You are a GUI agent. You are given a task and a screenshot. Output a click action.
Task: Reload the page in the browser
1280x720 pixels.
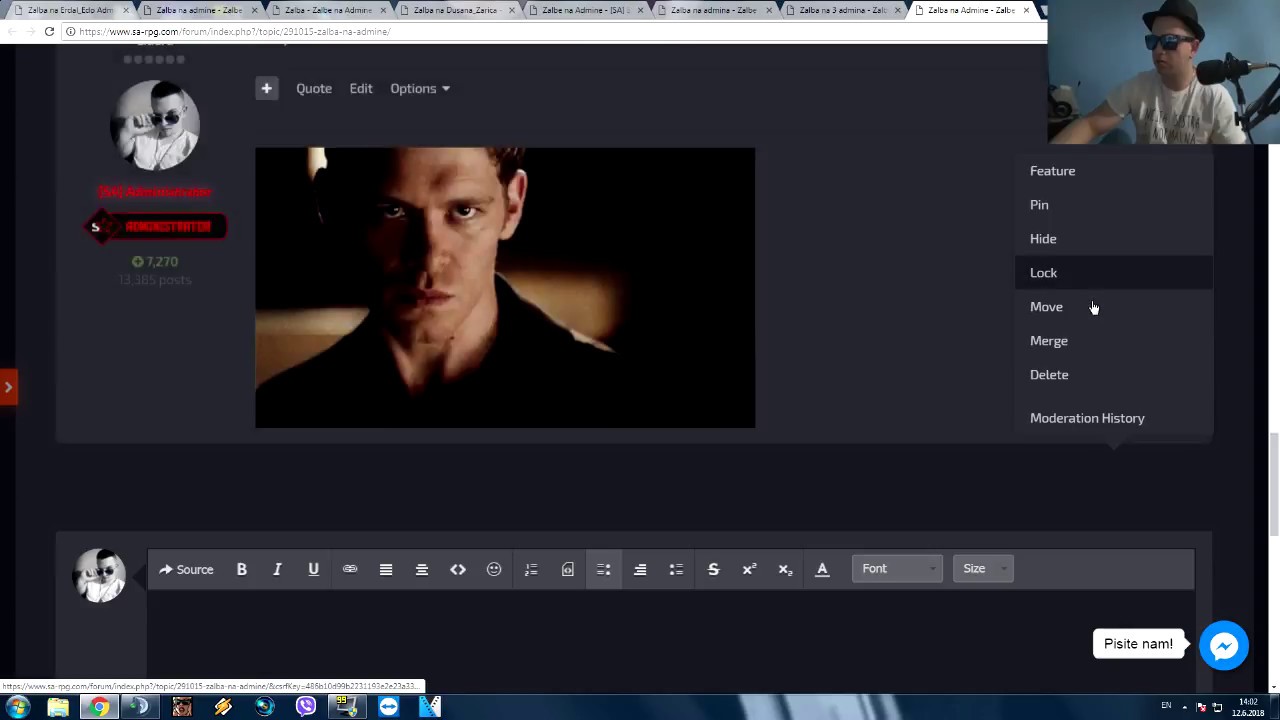[x=49, y=32]
